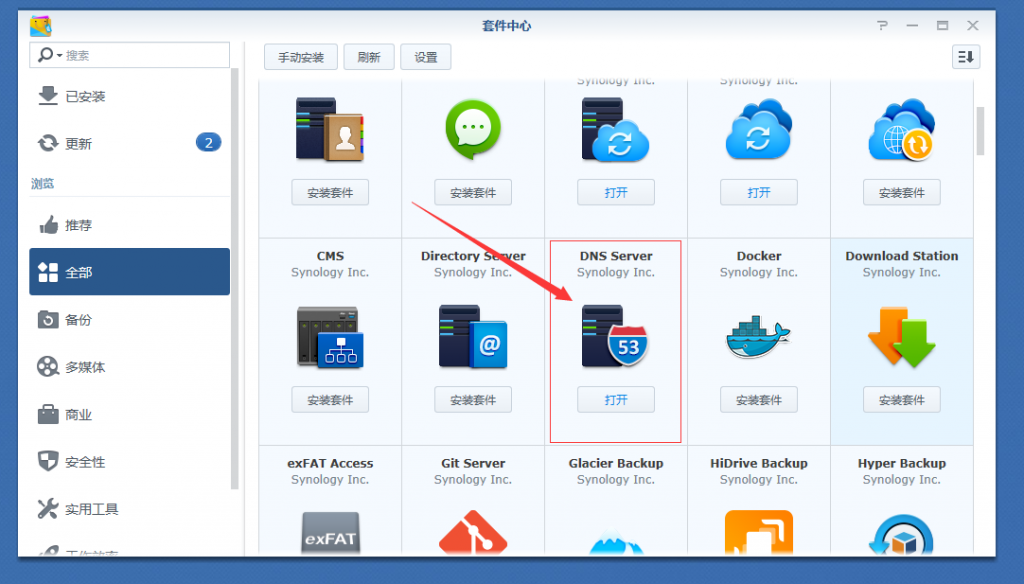Install the contacts server package
1024x584 pixels.
click(x=330, y=192)
